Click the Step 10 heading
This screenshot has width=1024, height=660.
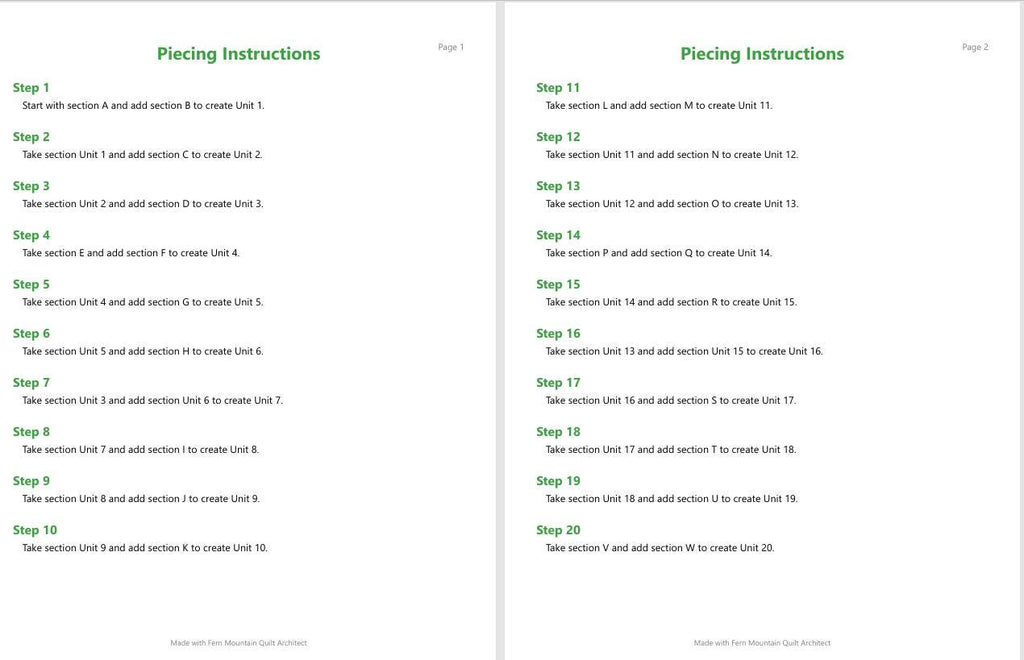(x=35, y=530)
